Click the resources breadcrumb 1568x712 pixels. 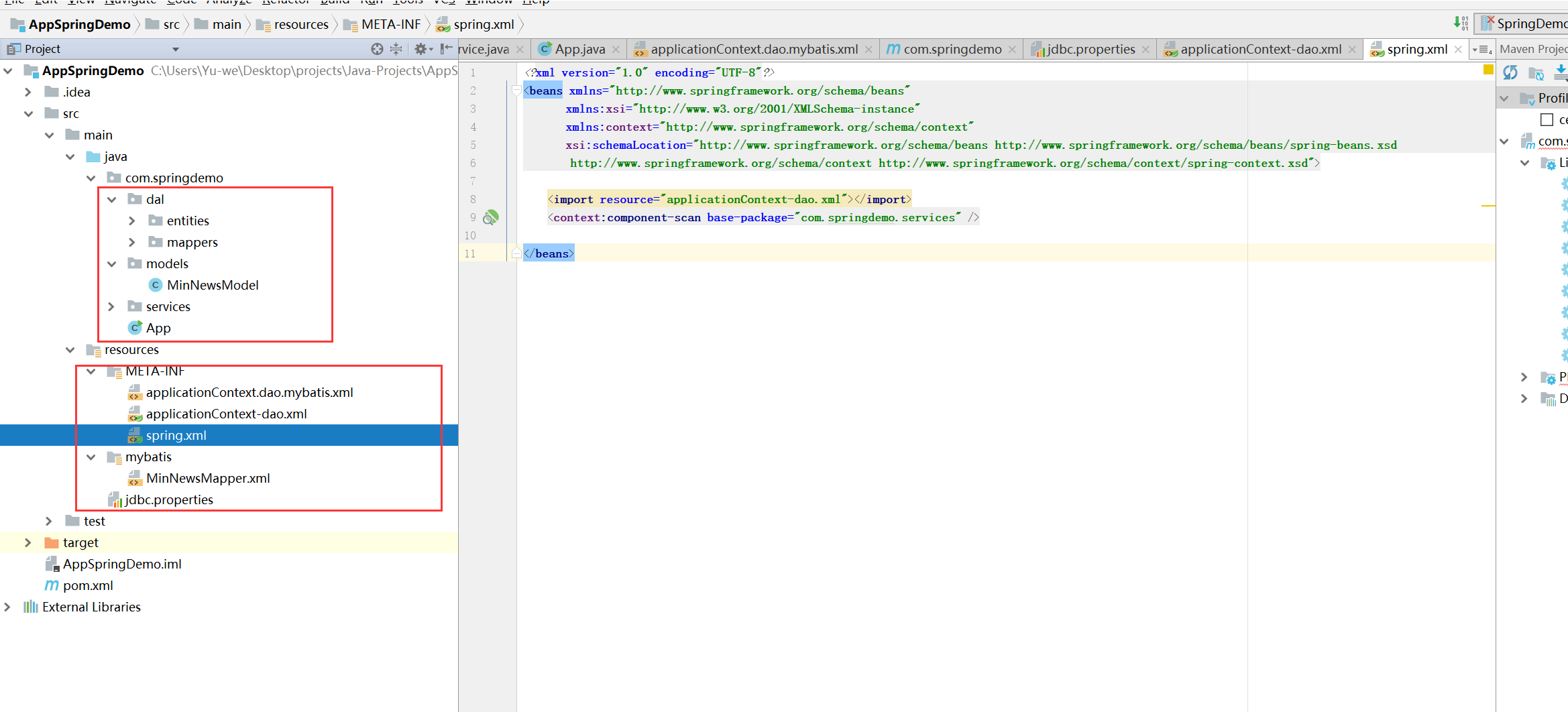pos(292,24)
